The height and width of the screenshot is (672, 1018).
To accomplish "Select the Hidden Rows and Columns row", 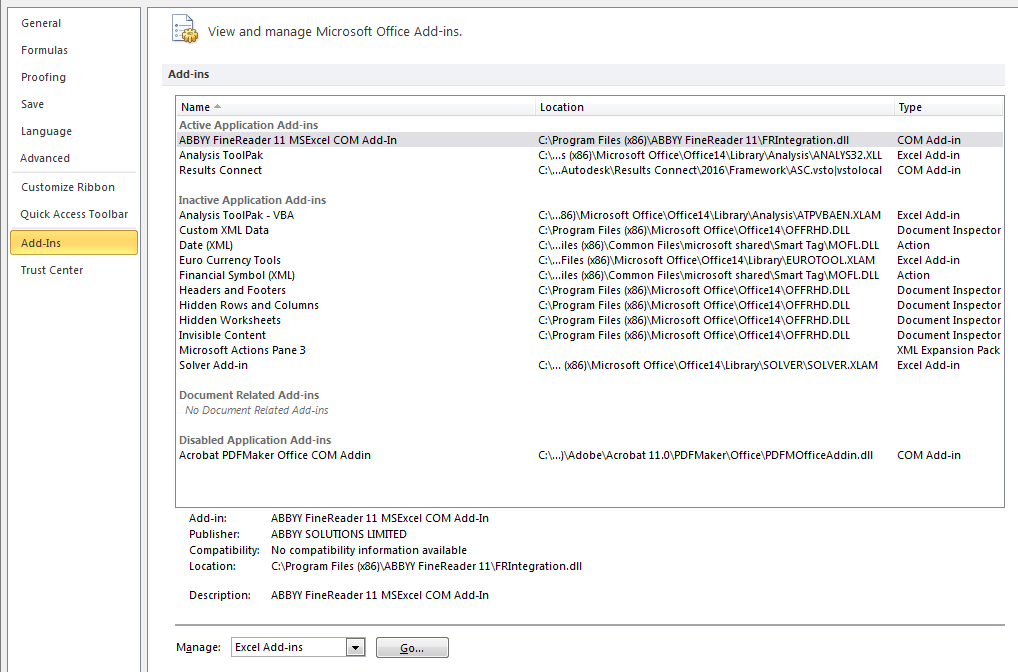I will (590, 305).
